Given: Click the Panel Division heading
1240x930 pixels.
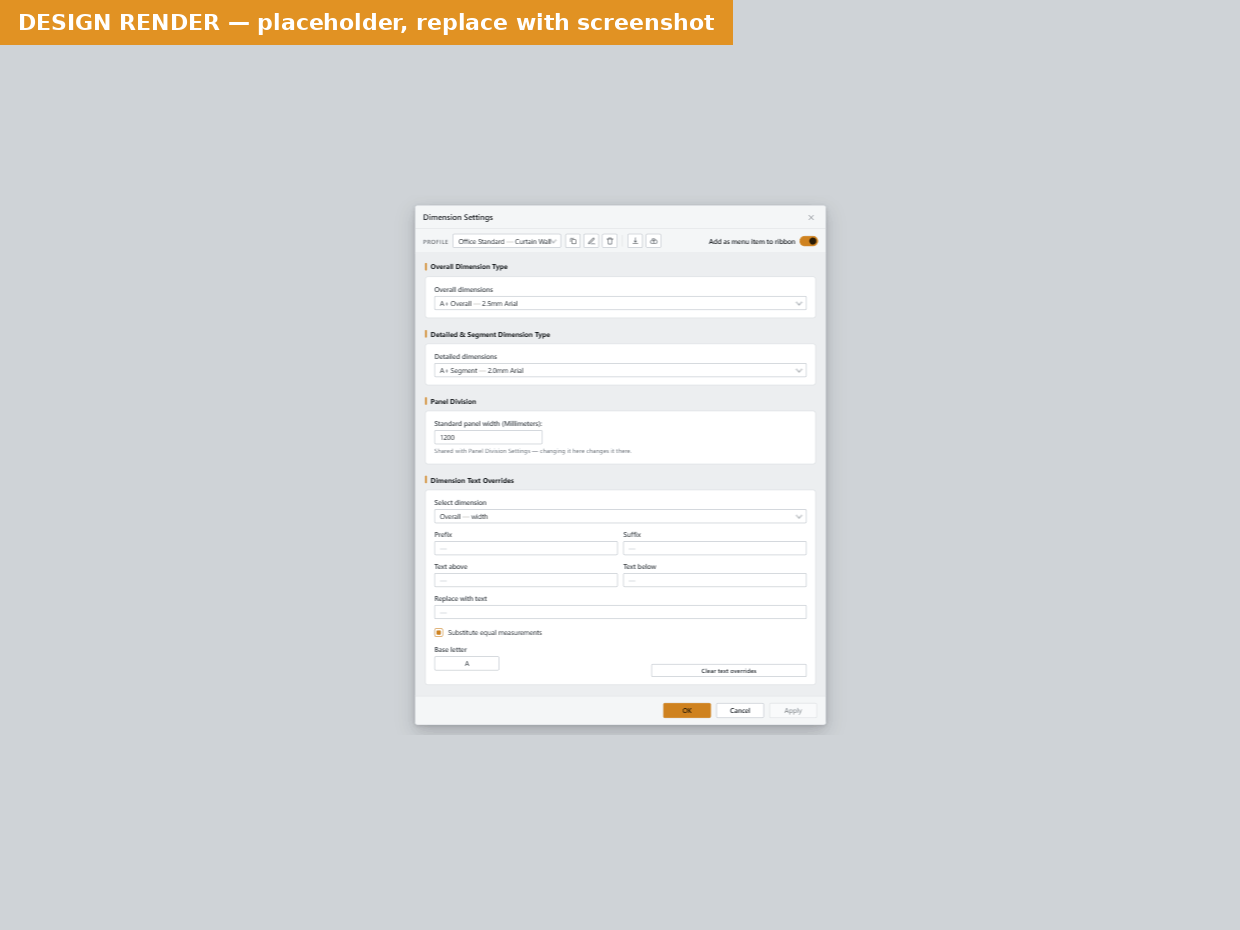Looking at the screenshot, I should (x=453, y=402).
